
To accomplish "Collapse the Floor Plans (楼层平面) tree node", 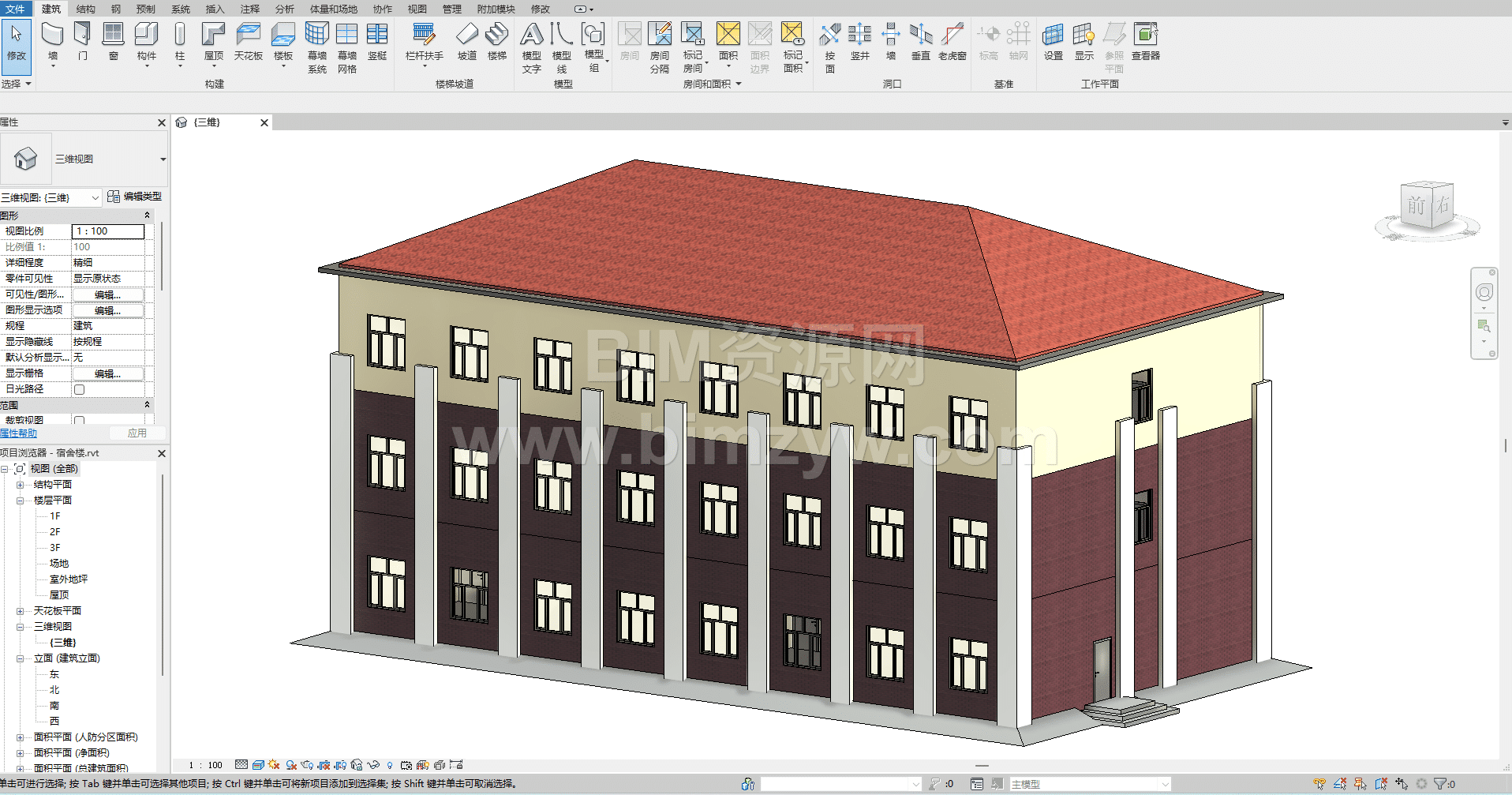I will pos(21,501).
